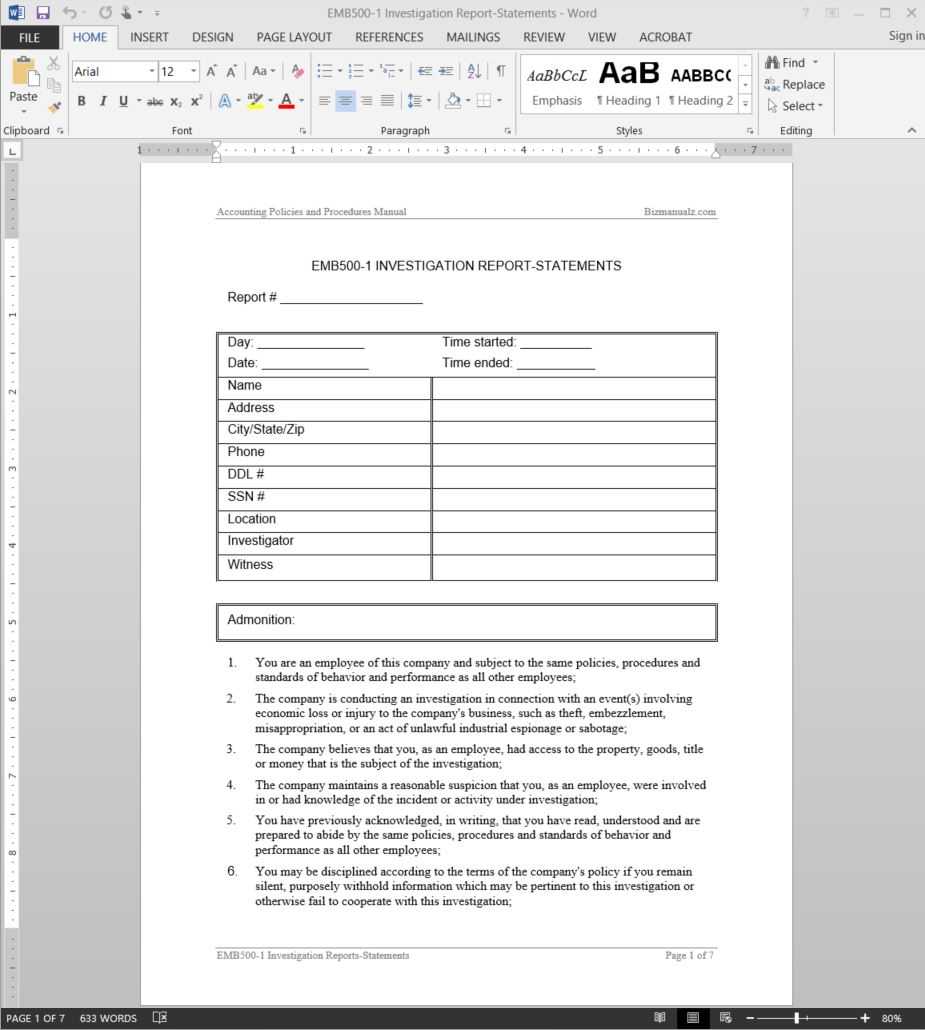Switch to the INSERT tab

(x=149, y=37)
